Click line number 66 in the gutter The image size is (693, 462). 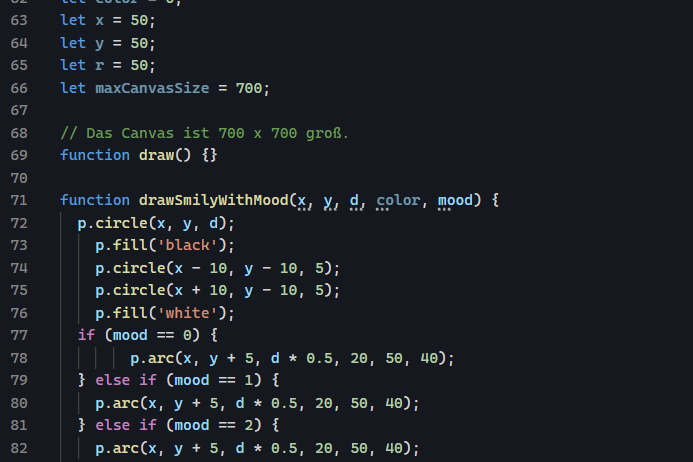coord(20,88)
